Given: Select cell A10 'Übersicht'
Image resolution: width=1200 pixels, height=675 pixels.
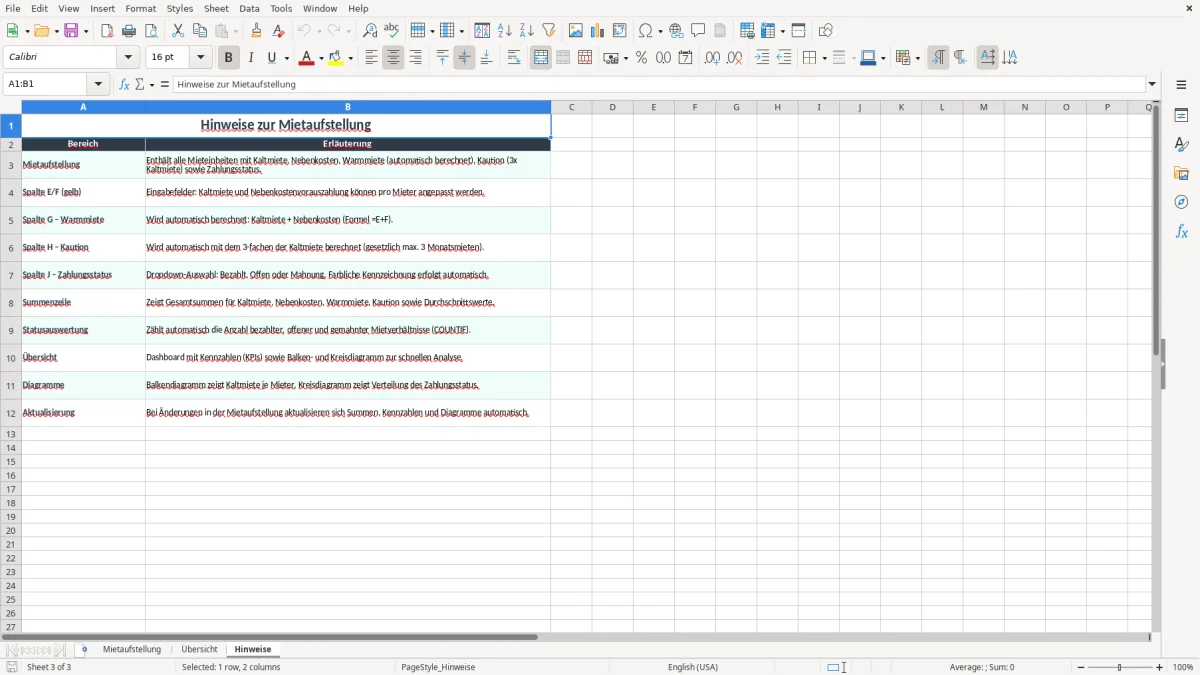Looking at the screenshot, I should click(x=83, y=358).
